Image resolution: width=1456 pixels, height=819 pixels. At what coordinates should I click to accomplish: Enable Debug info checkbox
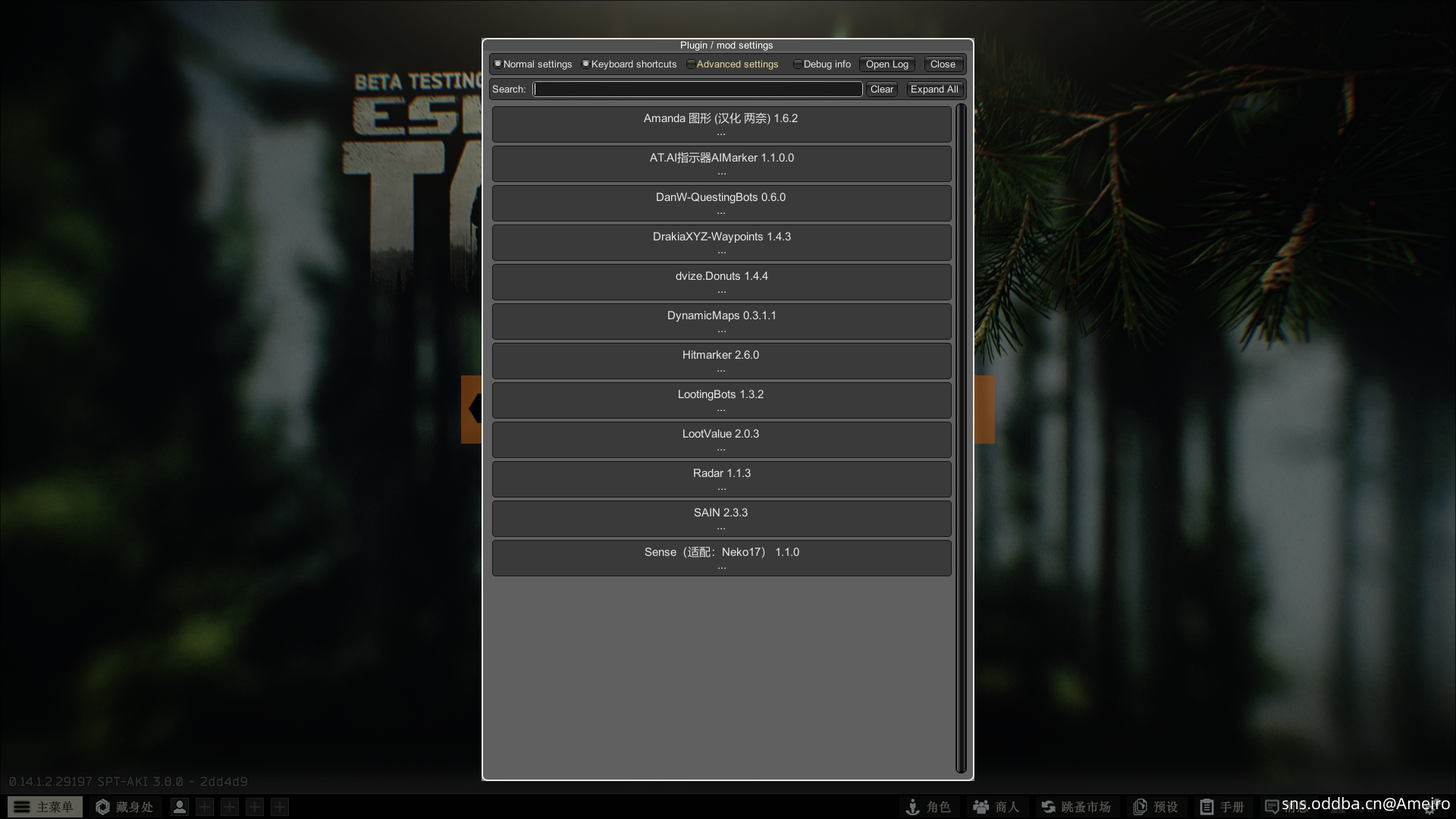pyautogui.click(x=798, y=64)
